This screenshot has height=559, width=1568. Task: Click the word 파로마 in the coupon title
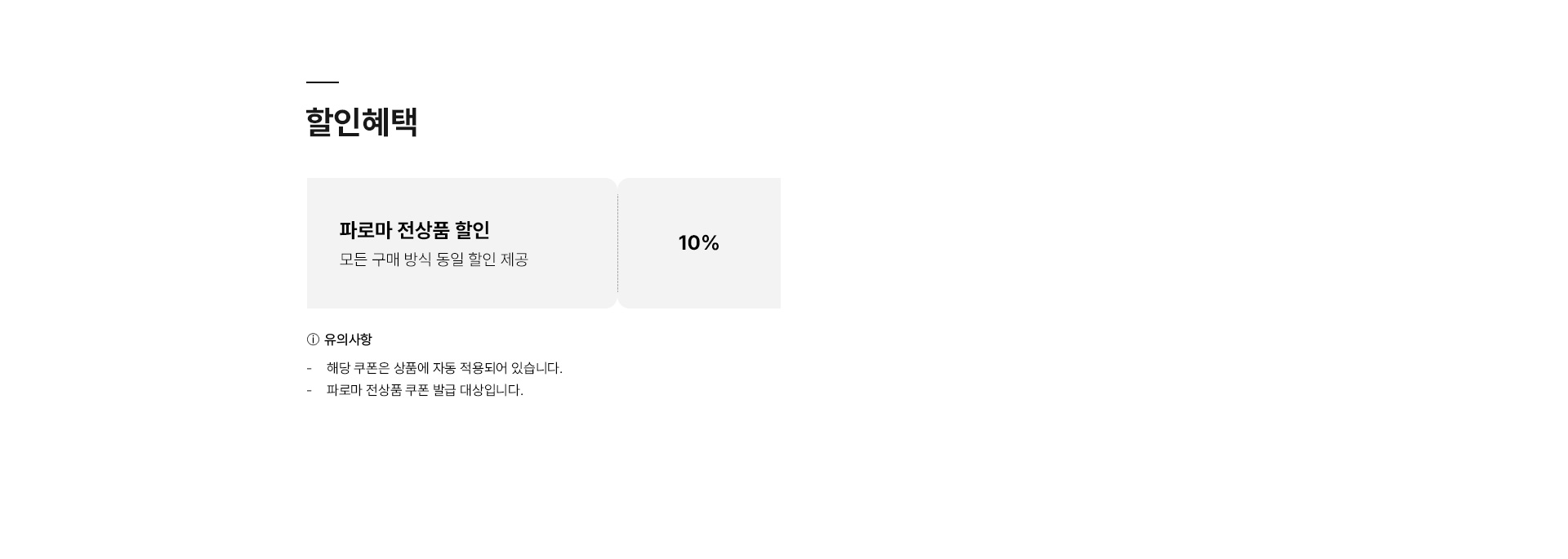(365, 230)
